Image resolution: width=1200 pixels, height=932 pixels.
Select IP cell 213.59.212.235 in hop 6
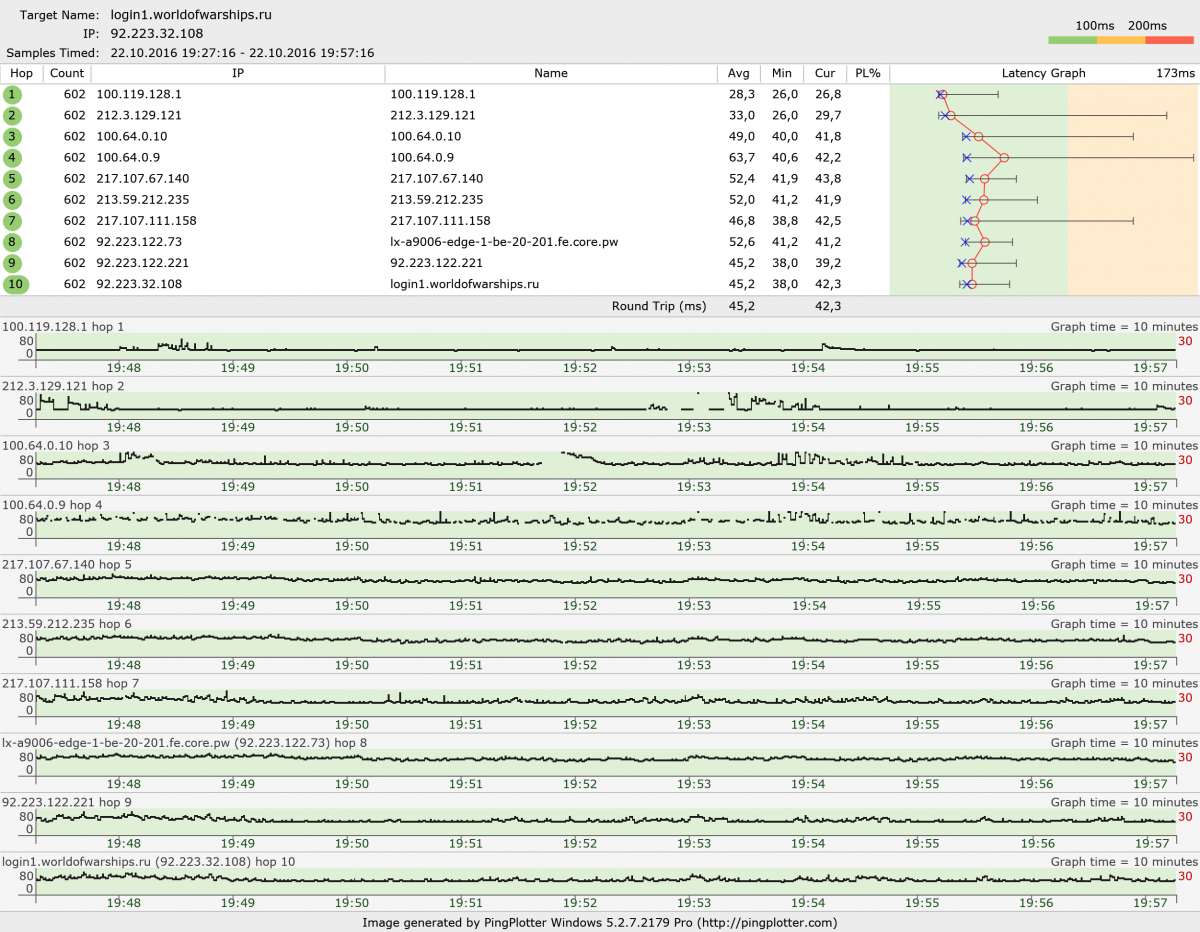point(143,199)
